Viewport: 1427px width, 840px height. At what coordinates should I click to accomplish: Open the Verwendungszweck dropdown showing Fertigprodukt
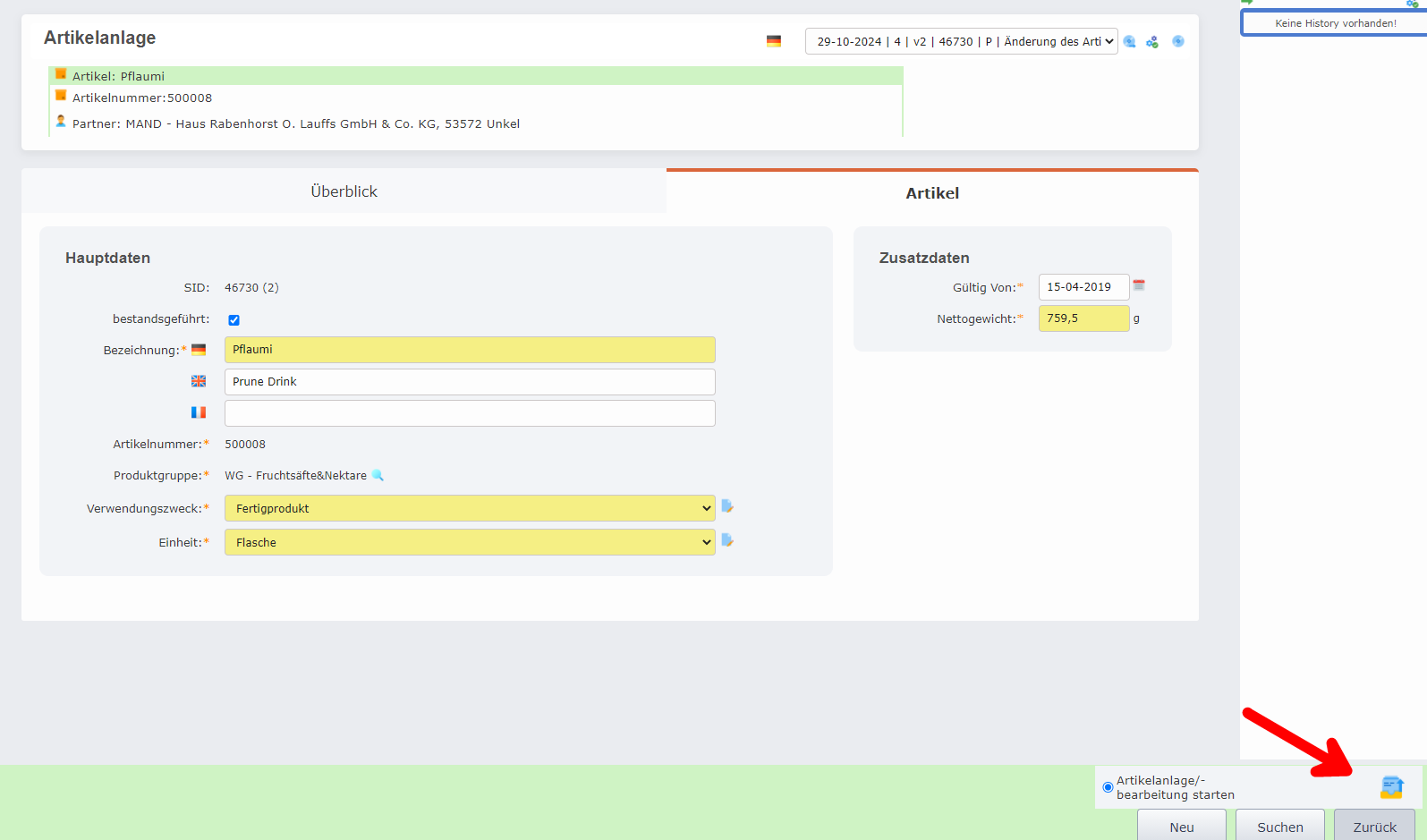click(x=470, y=508)
